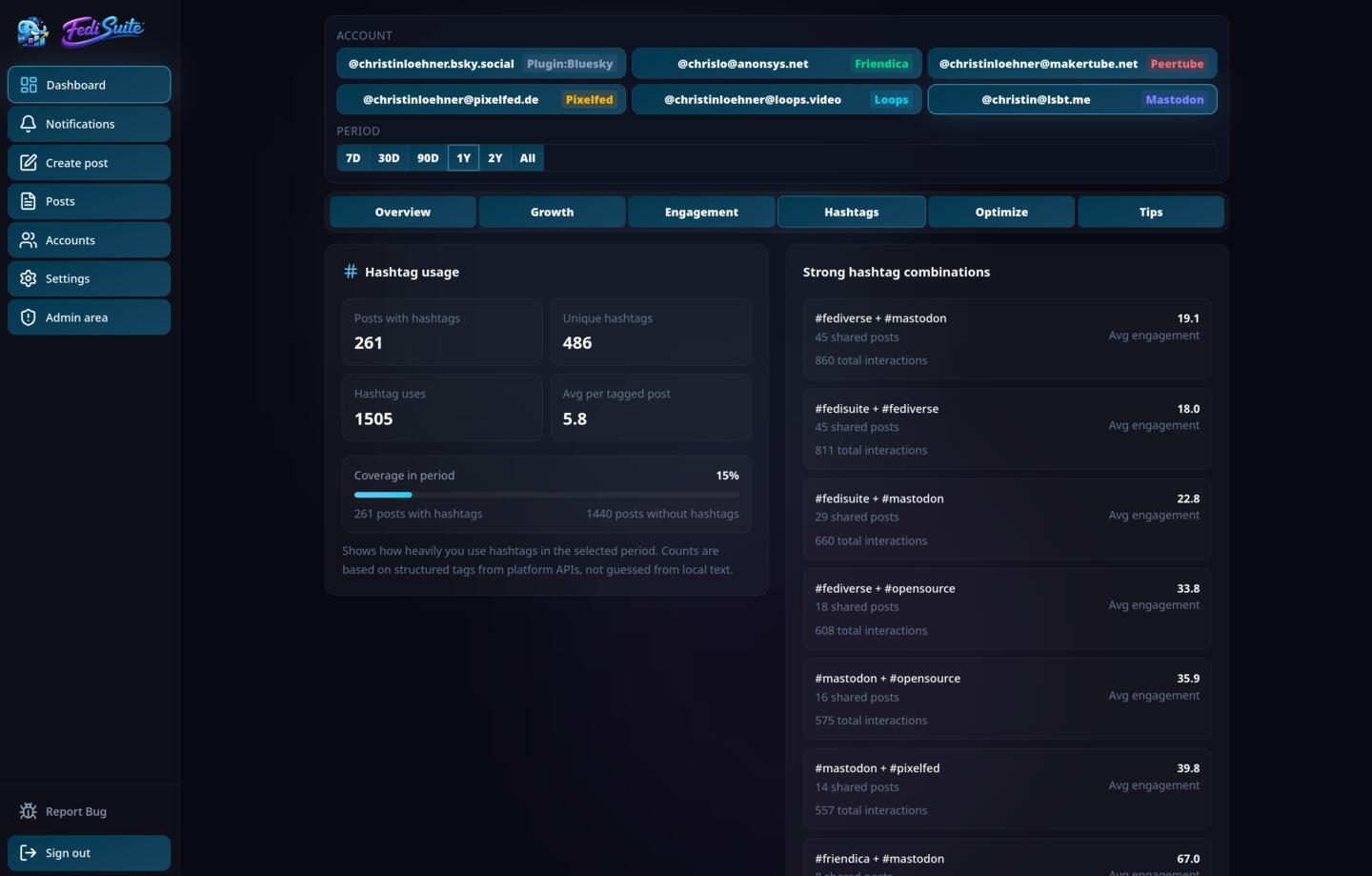
Task: Click the Dashboard grid icon
Action: click(x=29, y=85)
